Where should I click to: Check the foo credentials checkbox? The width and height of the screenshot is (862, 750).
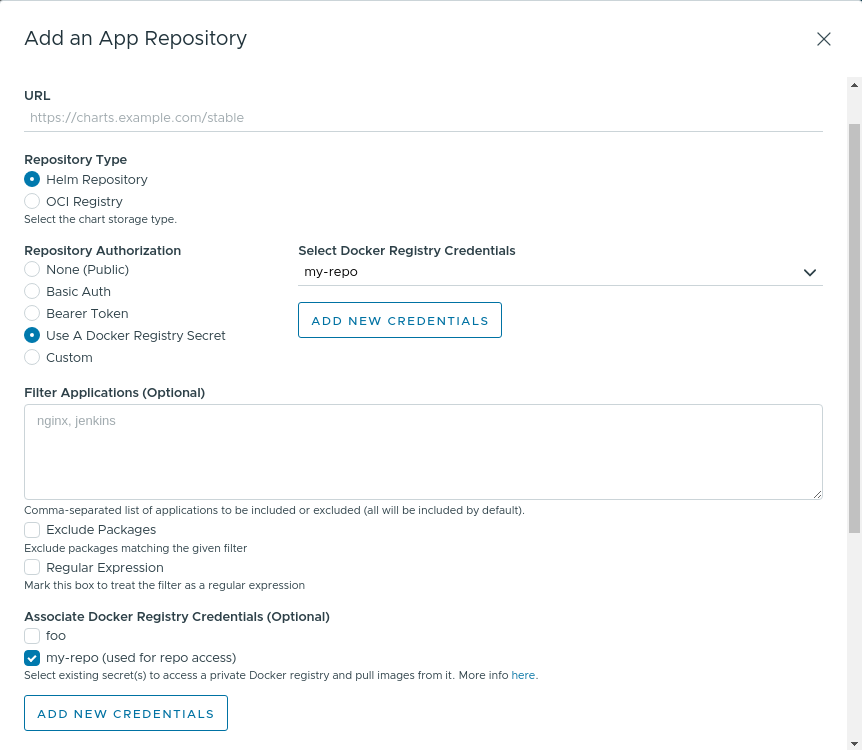(x=30, y=636)
